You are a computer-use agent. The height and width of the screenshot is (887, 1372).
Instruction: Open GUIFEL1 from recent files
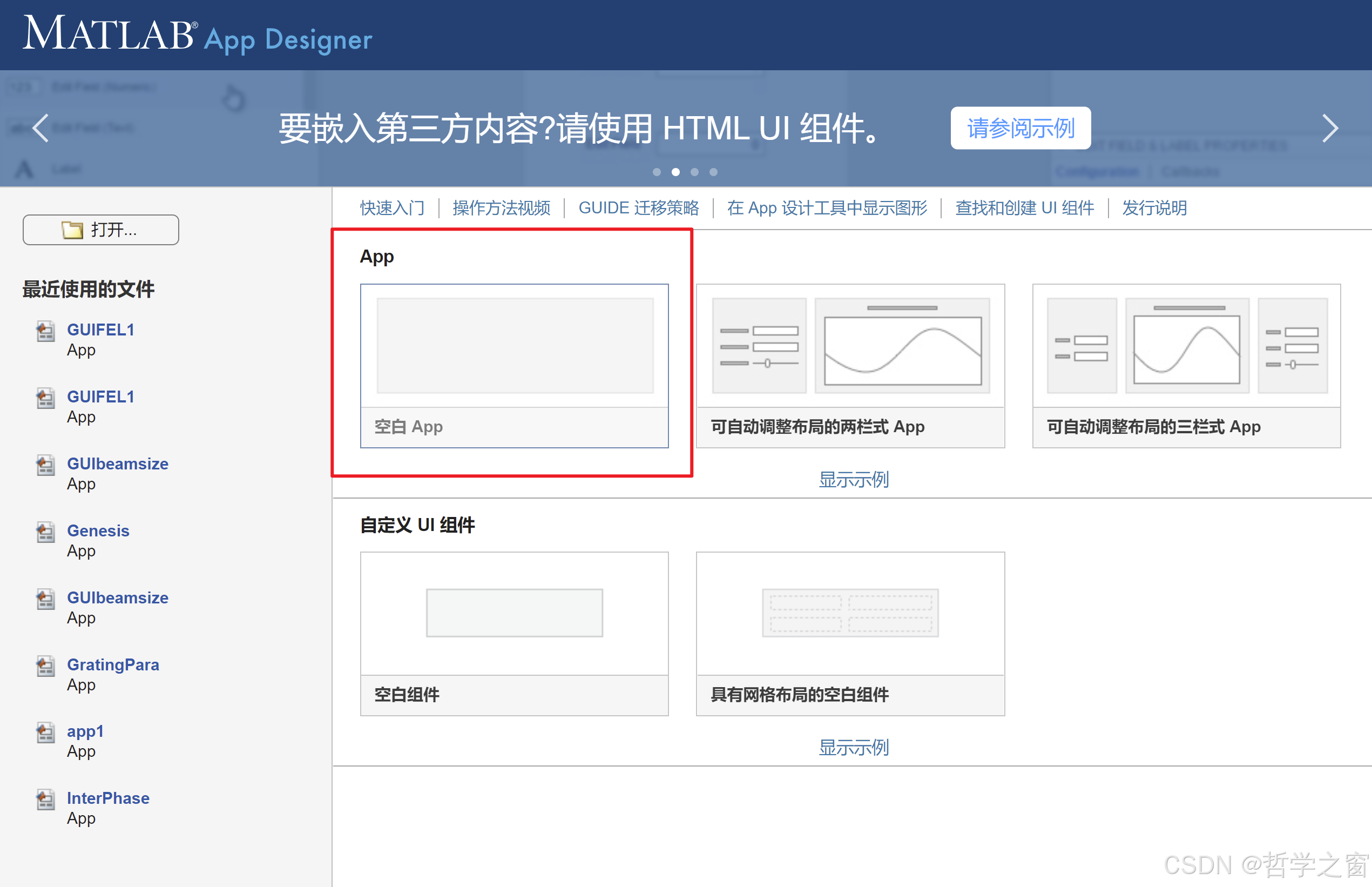[x=101, y=330]
